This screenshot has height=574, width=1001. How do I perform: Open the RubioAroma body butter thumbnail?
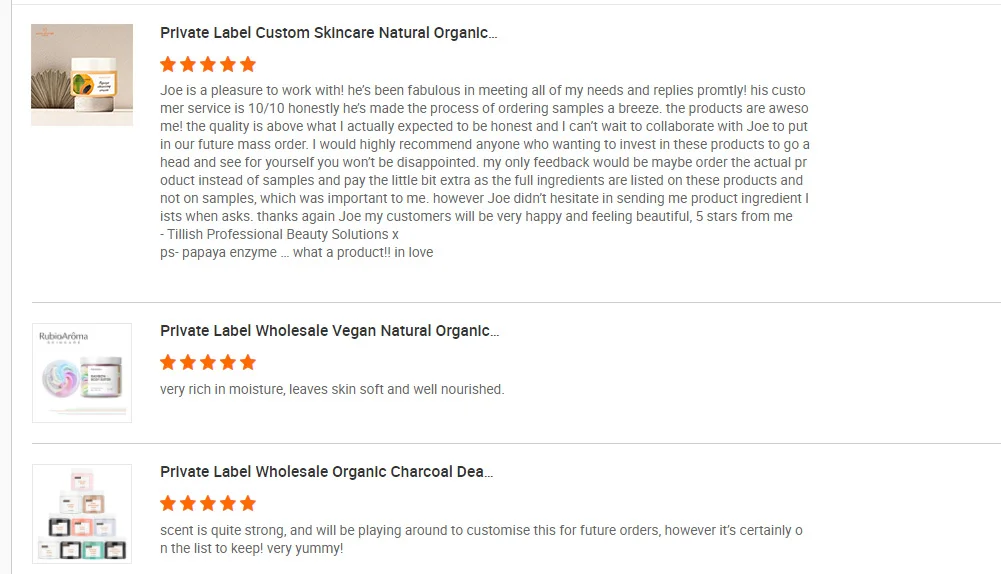pyautogui.click(x=82, y=373)
